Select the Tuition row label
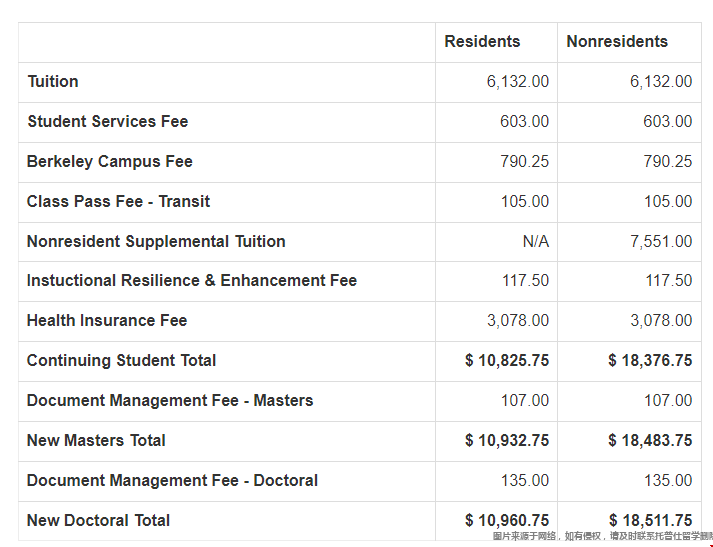Viewport: 713px width, 547px height. tap(53, 82)
